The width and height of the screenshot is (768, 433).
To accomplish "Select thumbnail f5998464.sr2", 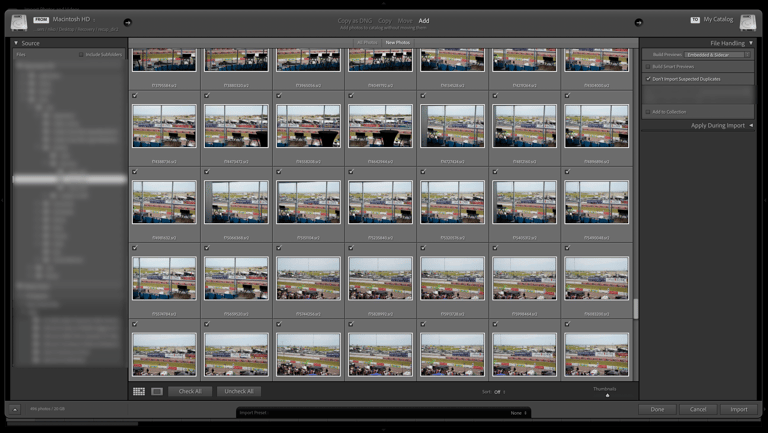I will (x=524, y=278).
